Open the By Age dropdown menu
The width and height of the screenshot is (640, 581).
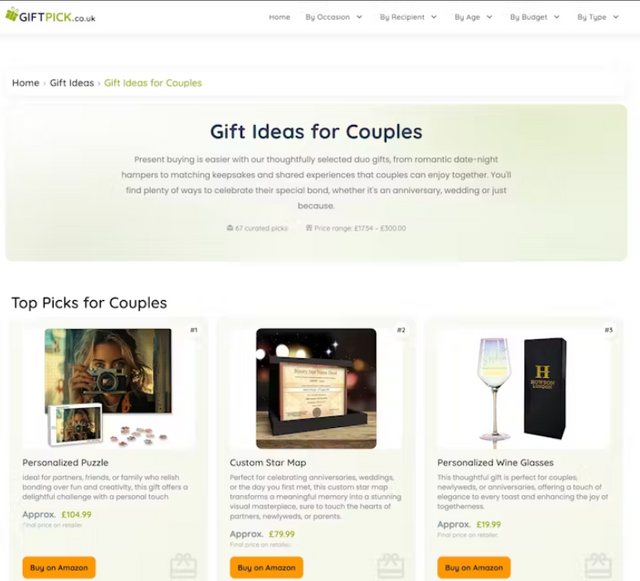click(x=473, y=17)
